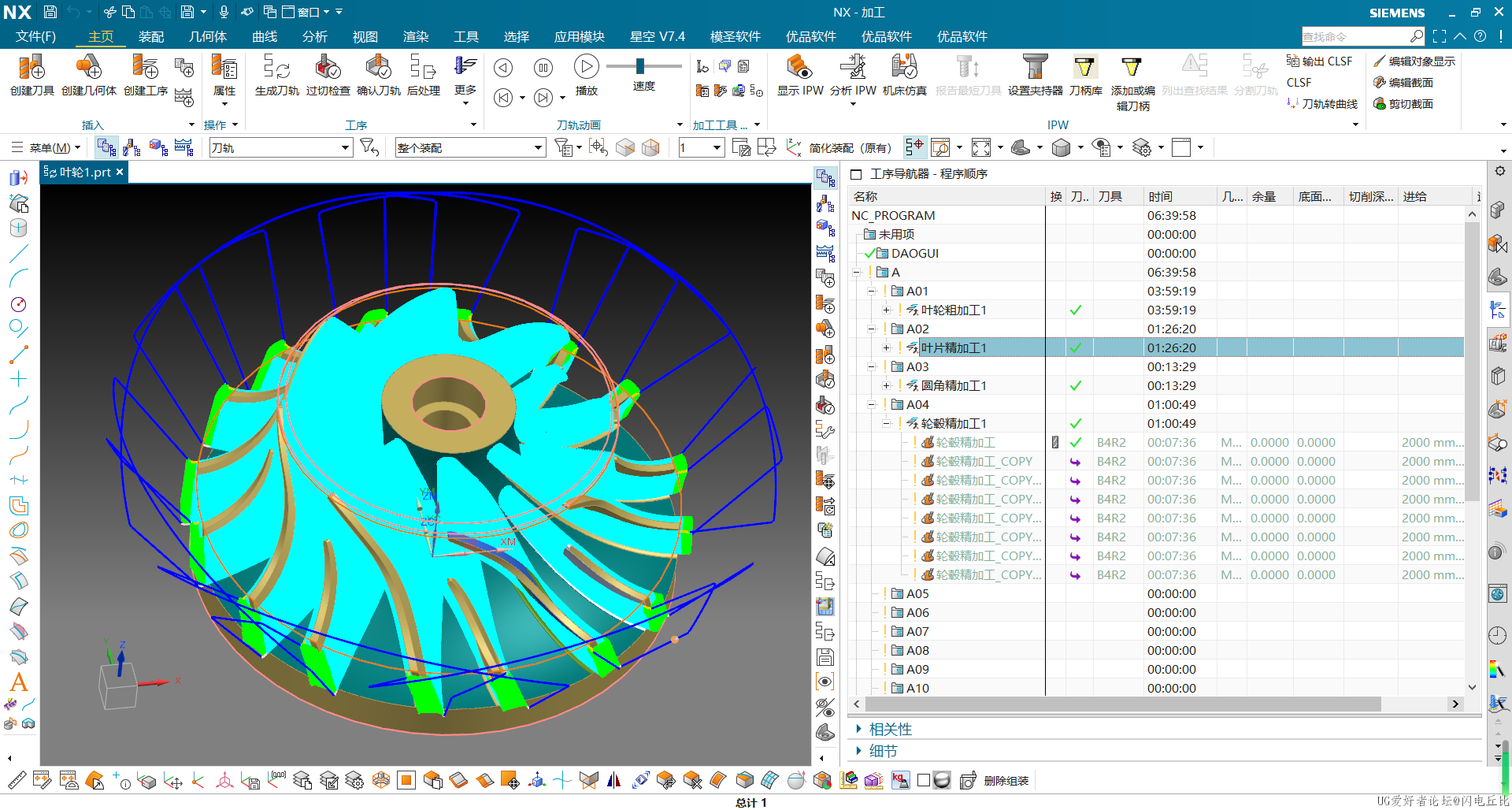Click Output CLSF (输出 CLSF) button
This screenshot has width=1512, height=810.
point(1320,61)
